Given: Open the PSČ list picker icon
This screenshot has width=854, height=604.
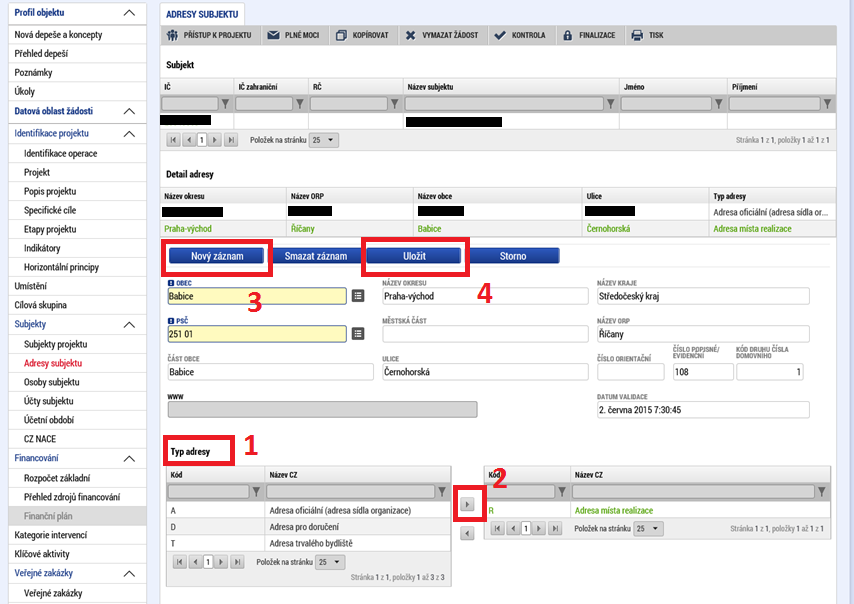Looking at the screenshot, I should (358, 333).
